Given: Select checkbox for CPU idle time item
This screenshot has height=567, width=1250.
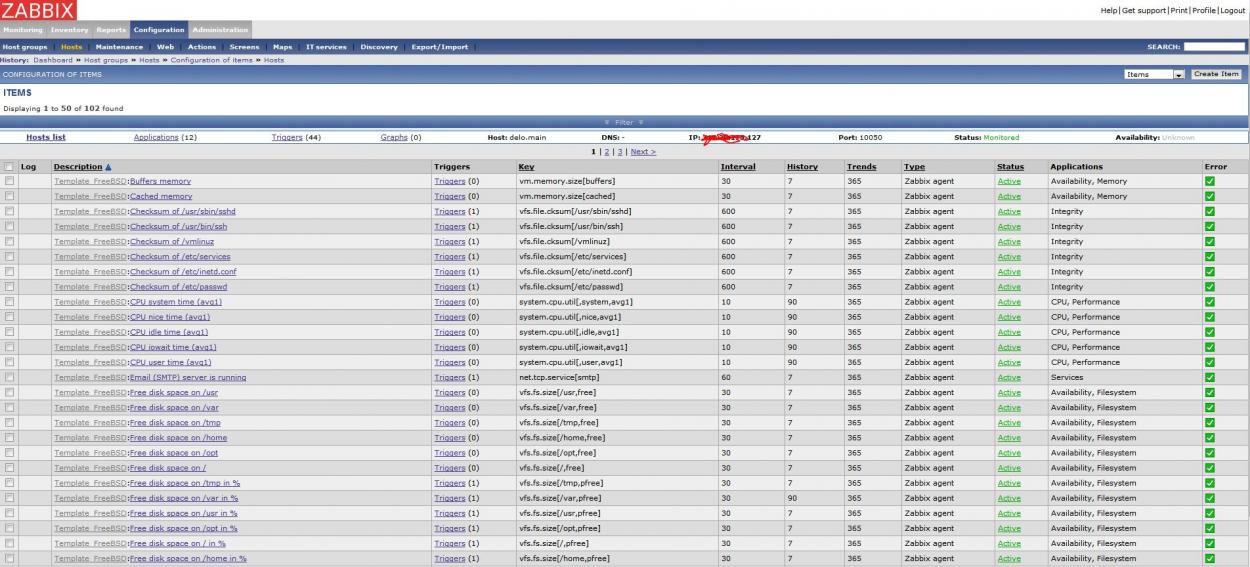Looking at the screenshot, I should [x=9, y=332].
